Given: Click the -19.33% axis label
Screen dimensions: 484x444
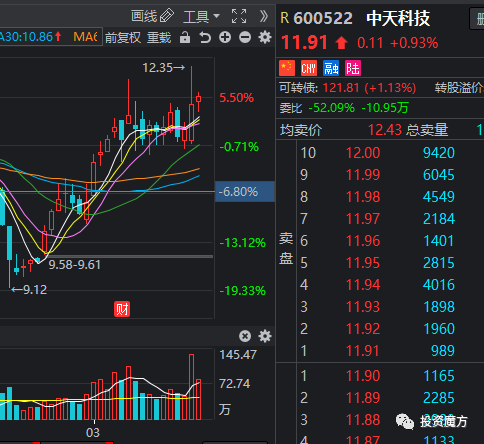Looking at the screenshot, I should coord(243,291).
